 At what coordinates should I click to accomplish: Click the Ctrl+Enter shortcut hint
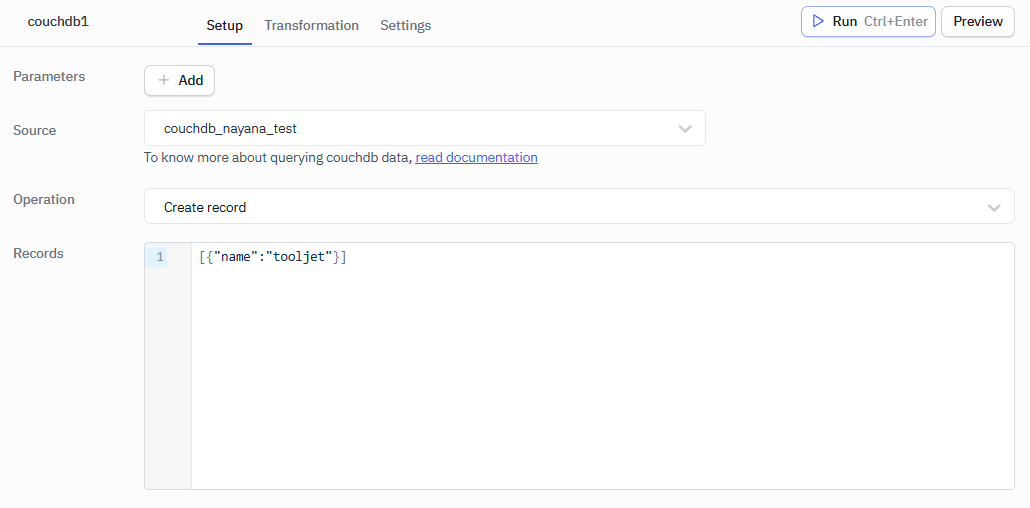pyautogui.click(x=896, y=21)
